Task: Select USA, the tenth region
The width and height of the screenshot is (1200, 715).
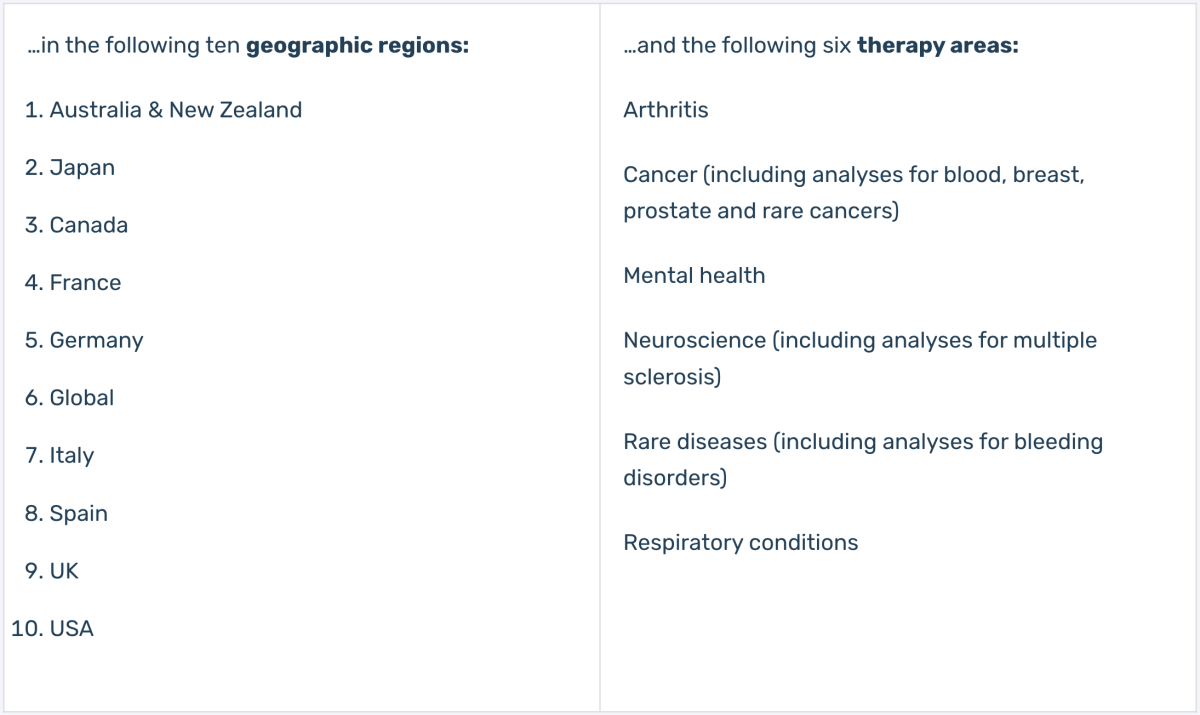Action: [x=52, y=629]
